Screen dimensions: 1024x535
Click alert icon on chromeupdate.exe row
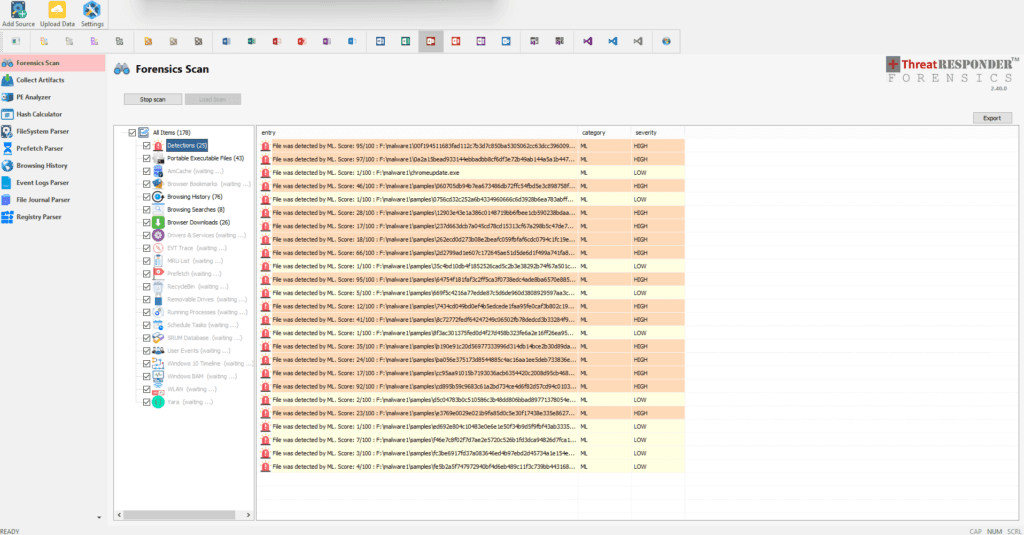(265, 172)
